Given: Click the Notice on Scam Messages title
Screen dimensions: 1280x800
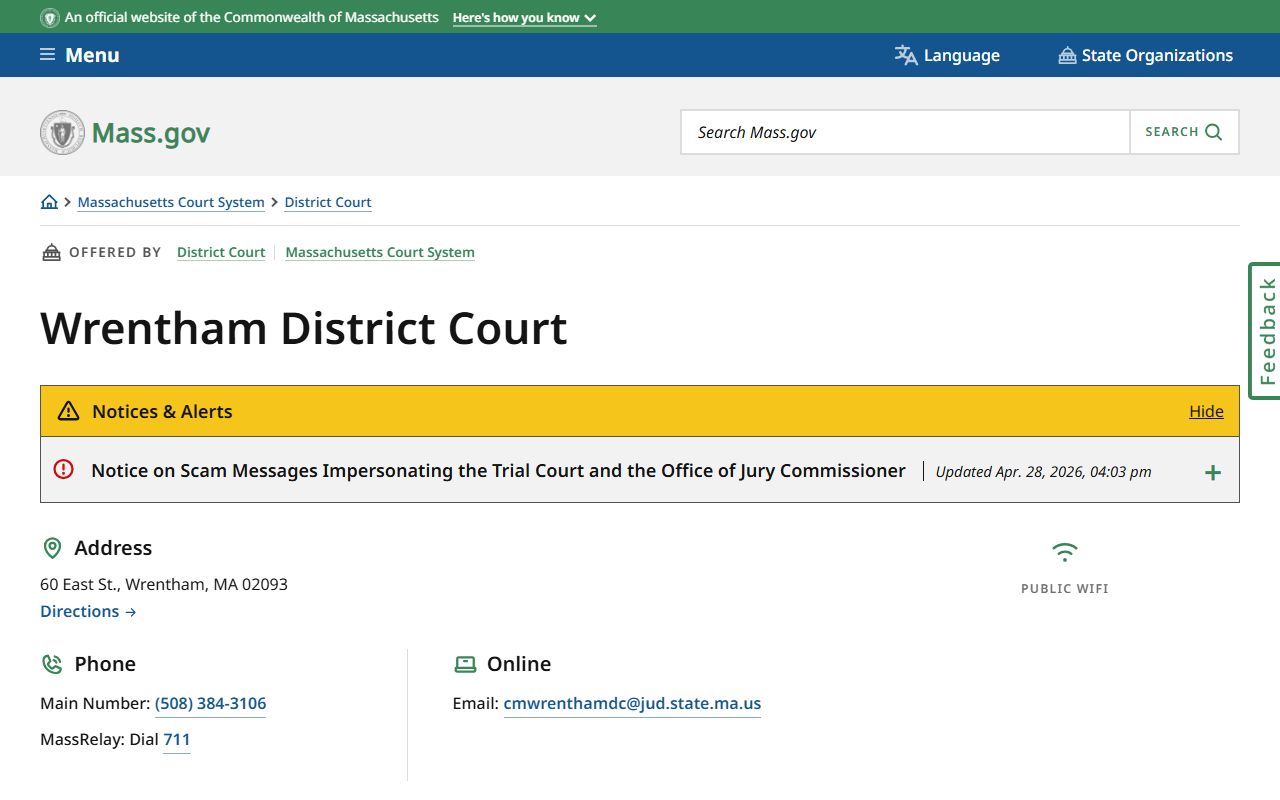Looking at the screenshot, I should tap(498, 470).
